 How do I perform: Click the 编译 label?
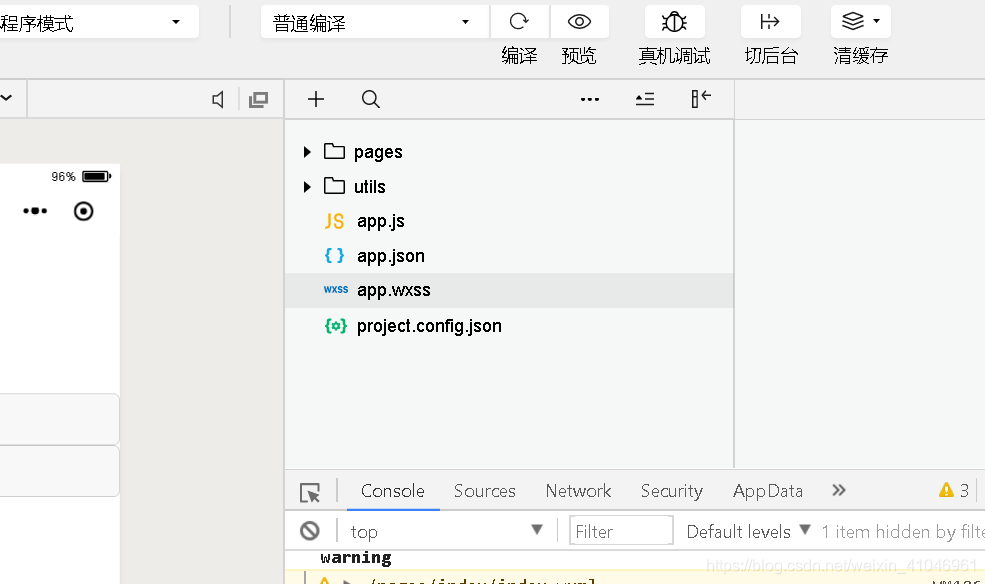coord(520,56)
